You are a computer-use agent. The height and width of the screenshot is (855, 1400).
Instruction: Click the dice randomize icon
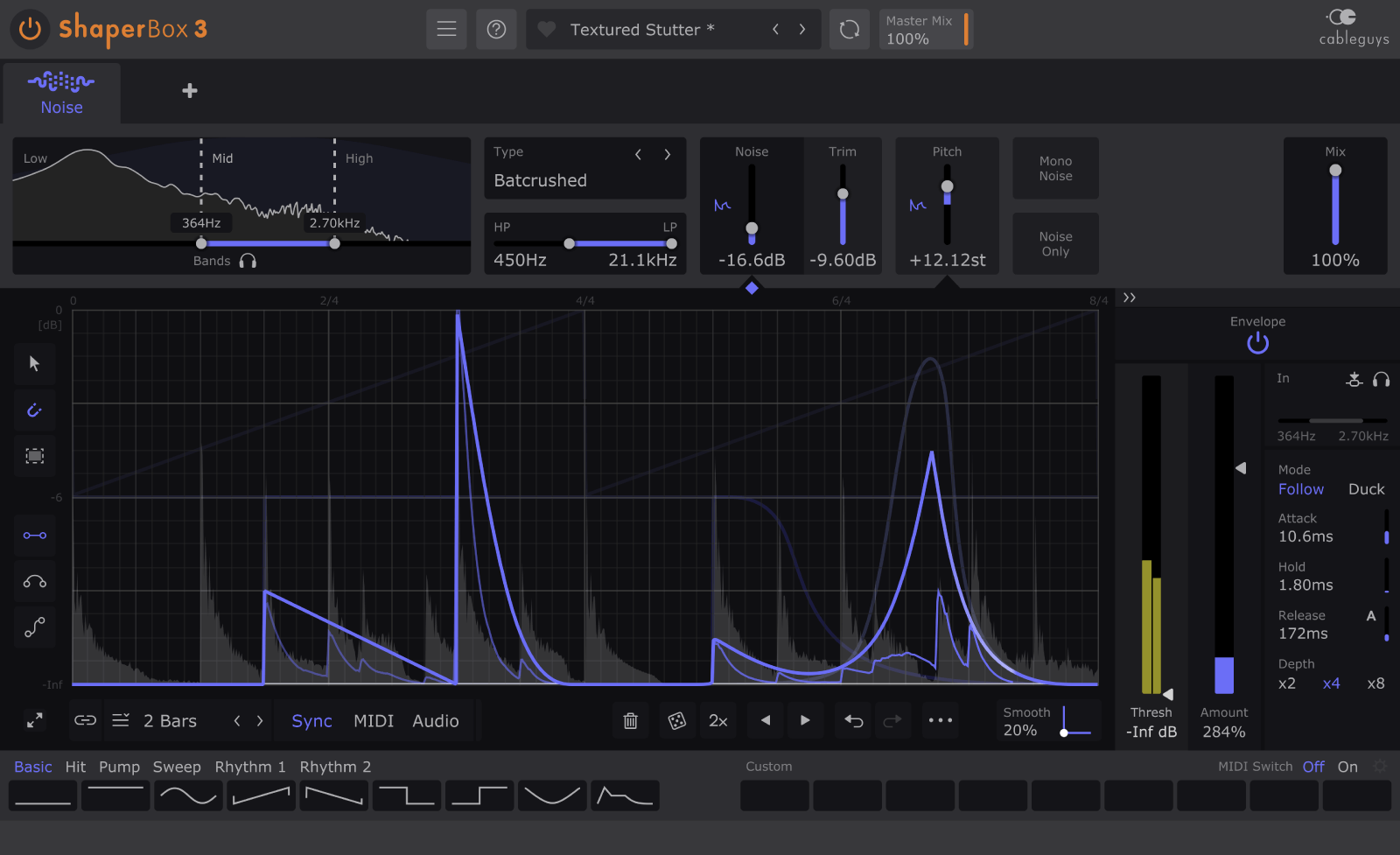tap(676, 720)
